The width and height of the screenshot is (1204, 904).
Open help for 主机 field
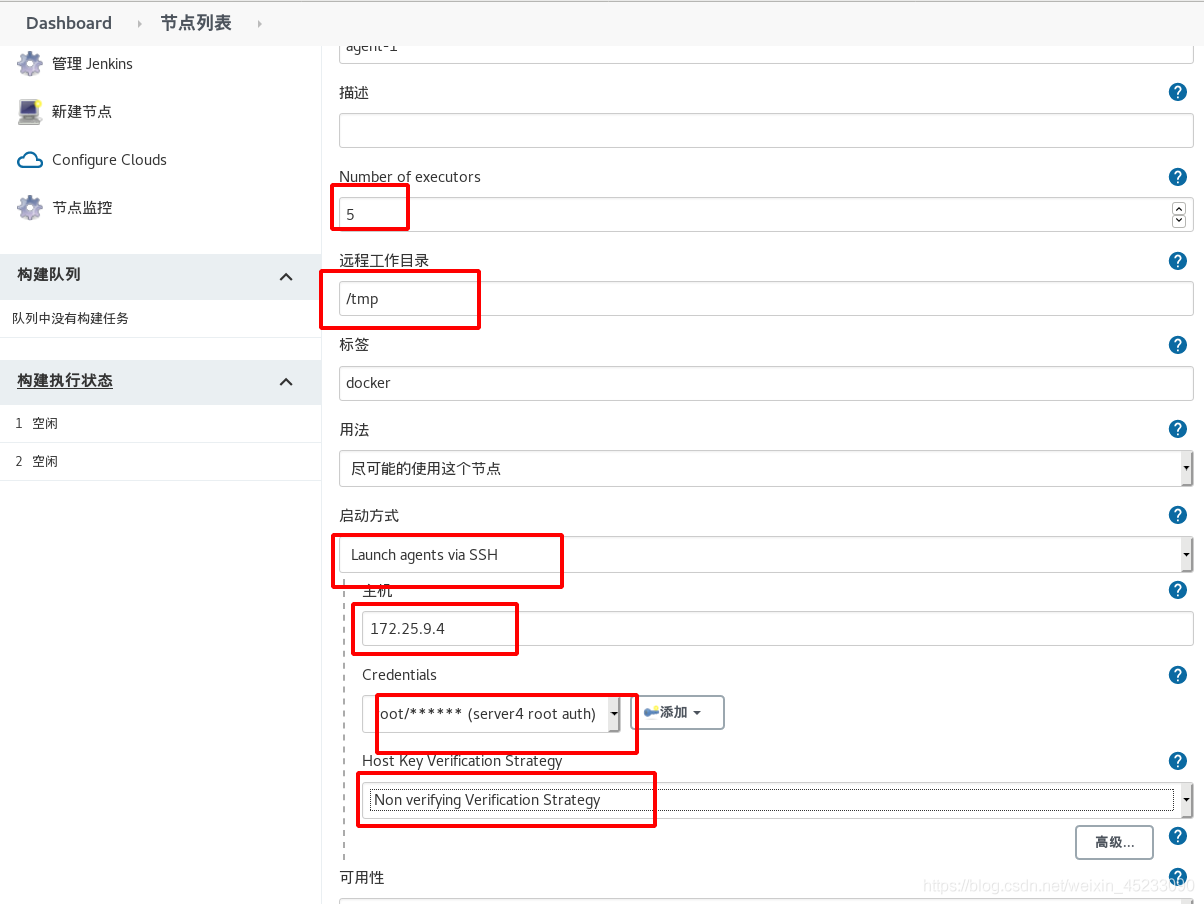pos(1178,590)
